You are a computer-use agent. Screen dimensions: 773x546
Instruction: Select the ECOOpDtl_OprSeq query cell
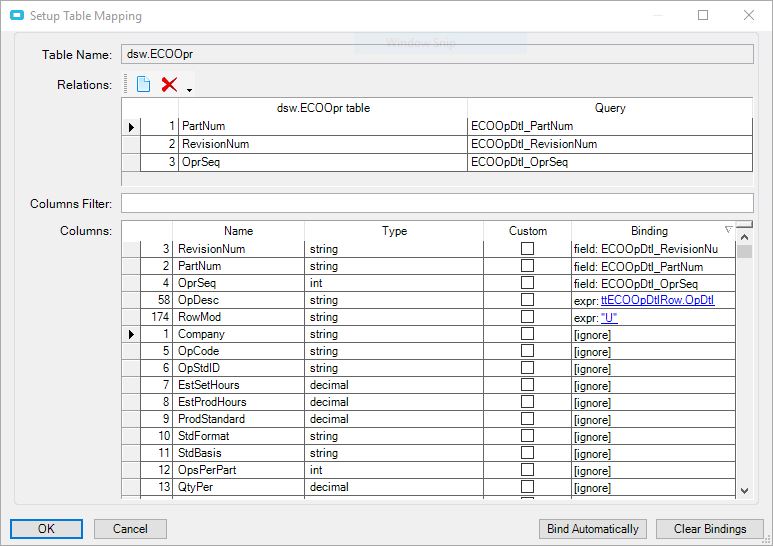coord(518,161)
